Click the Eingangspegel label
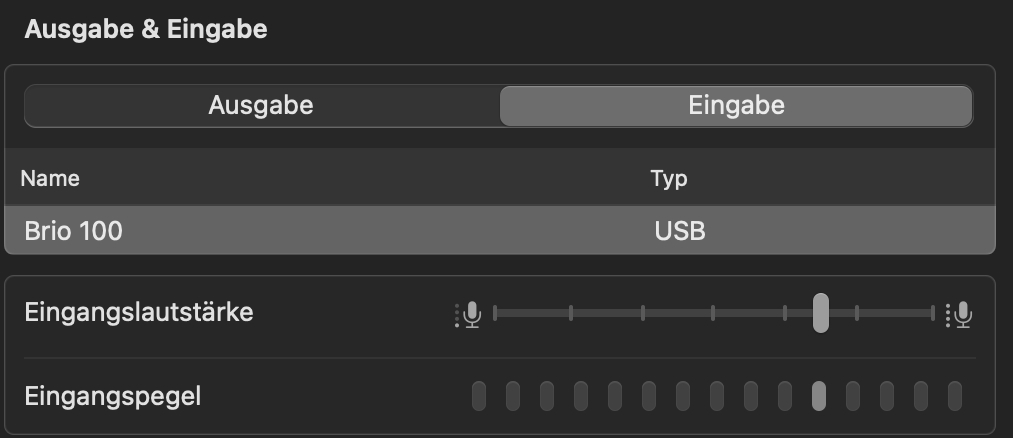This screenshot has width=1013, height=438. (113, 396)
